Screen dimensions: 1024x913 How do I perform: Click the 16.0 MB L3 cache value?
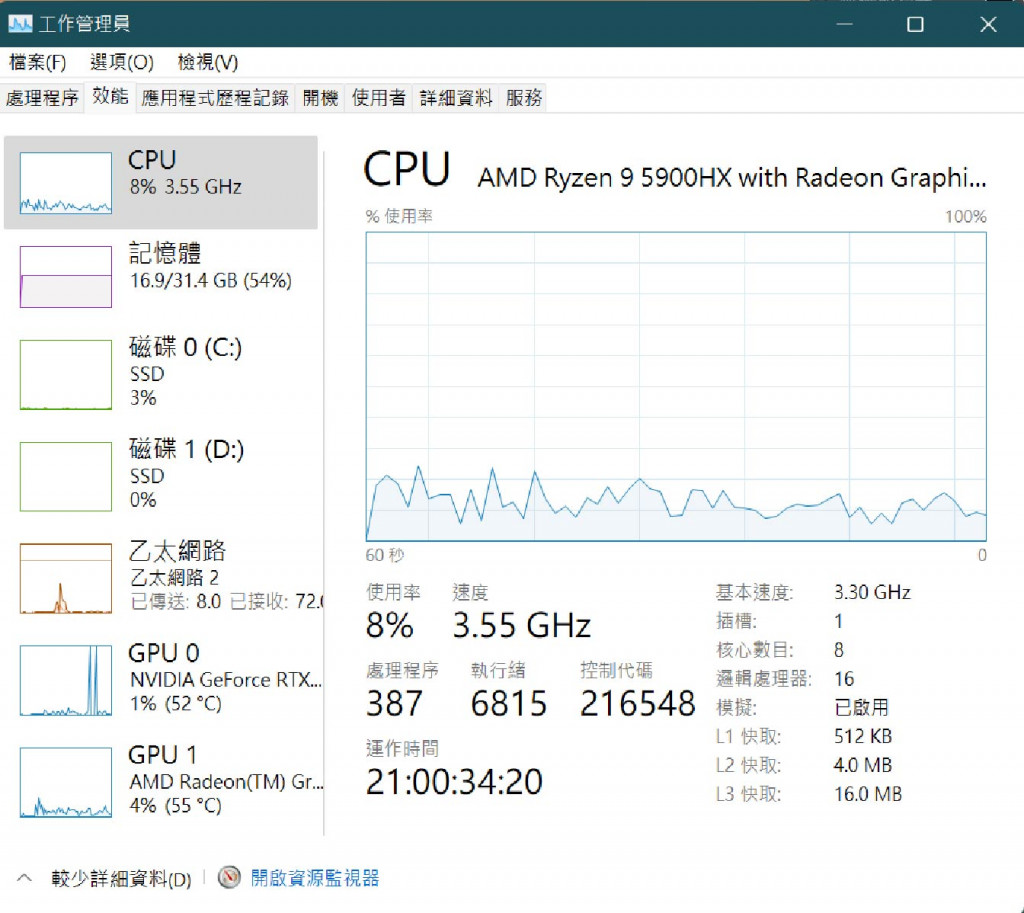click(868, 793)
